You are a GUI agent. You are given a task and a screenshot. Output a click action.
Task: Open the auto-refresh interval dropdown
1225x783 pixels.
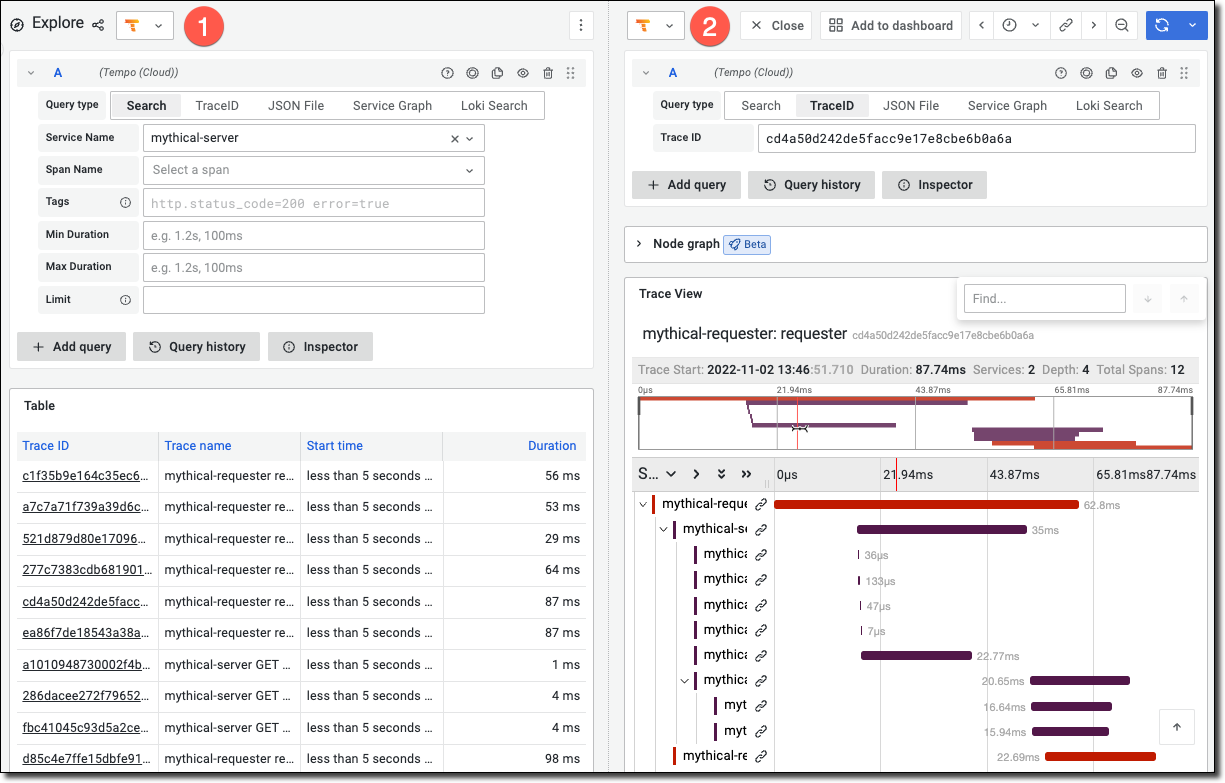click(1191, 25)
